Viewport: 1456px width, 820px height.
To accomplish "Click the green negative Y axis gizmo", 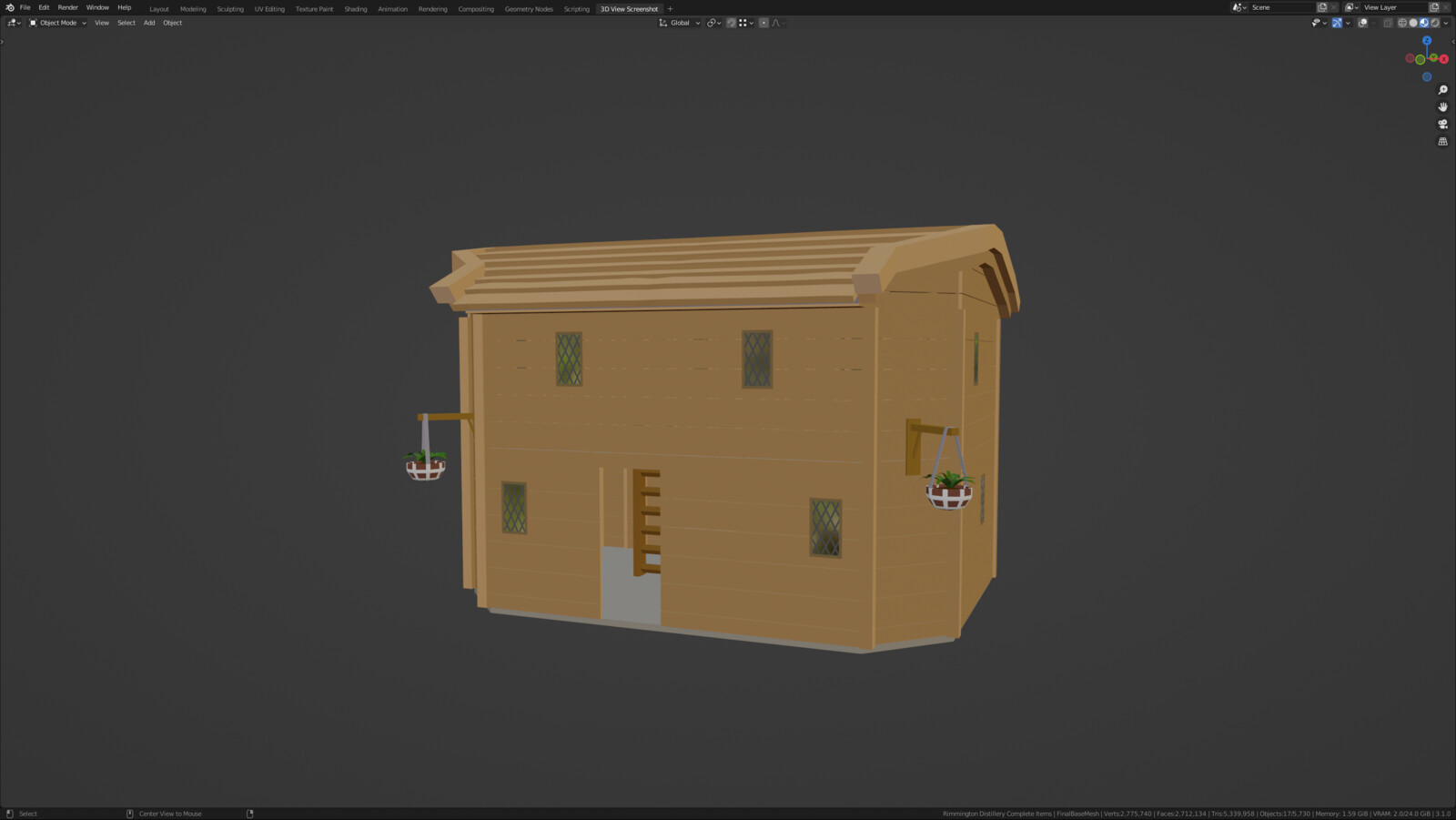I will [1420, 59].
